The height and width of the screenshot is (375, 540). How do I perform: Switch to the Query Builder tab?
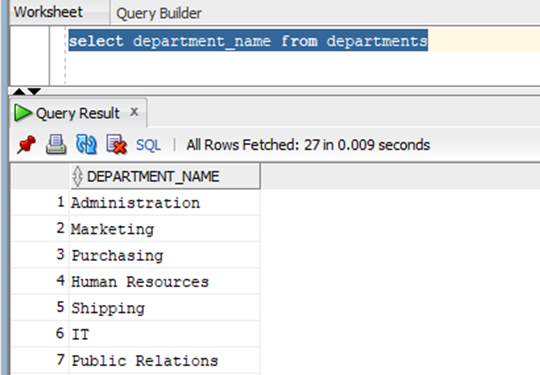[x=159, y=13]
